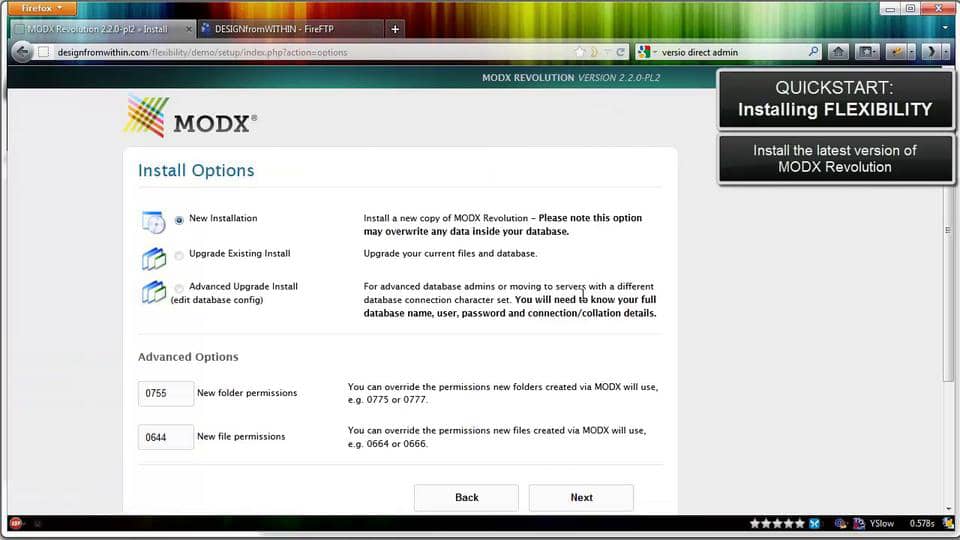The height and width of the screenshot is (540, 960).
Task: Click the Greasemonkey-style monkey icon in status bar
Action: click(841, 523)
